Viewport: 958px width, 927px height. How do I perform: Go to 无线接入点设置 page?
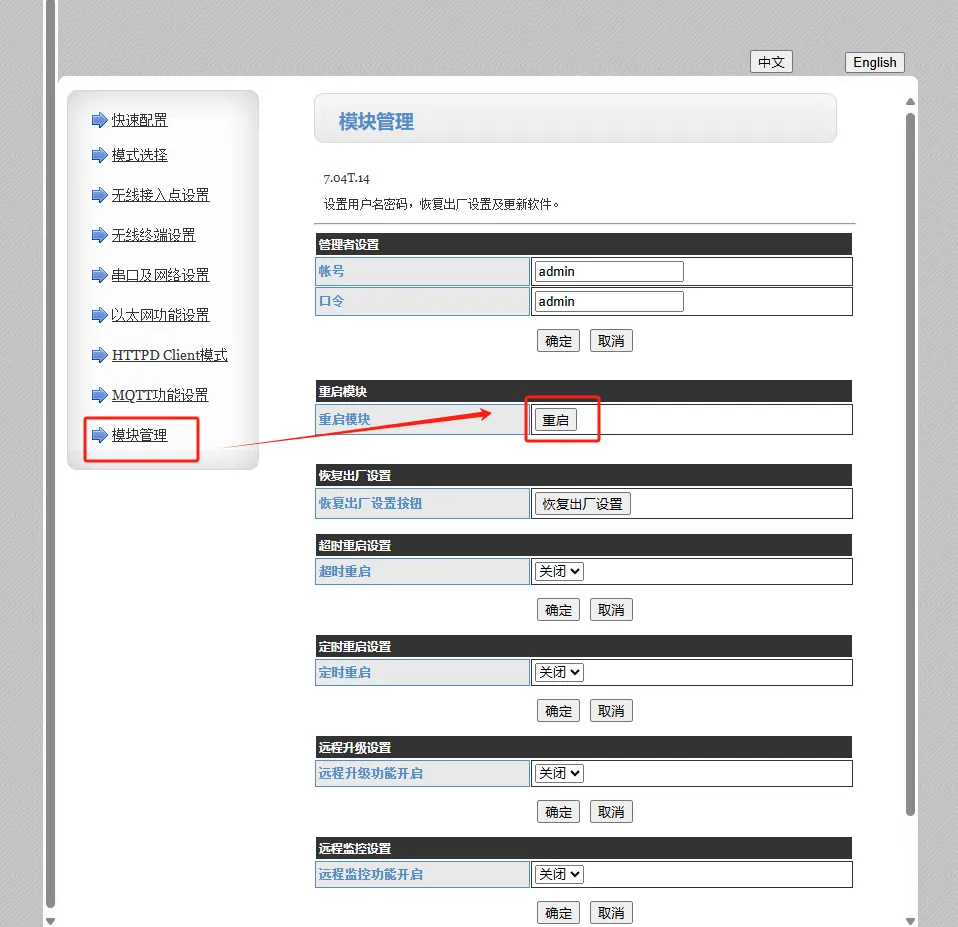(160, 195)
